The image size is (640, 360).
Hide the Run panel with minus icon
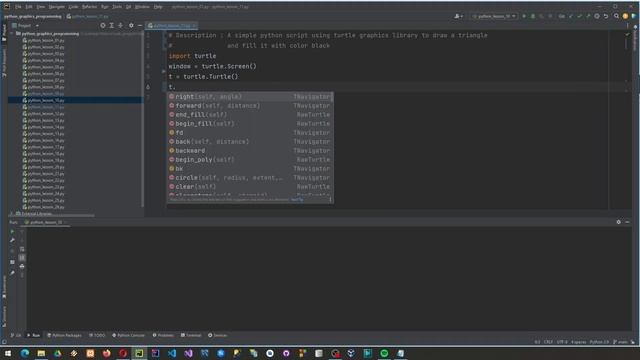627,222
